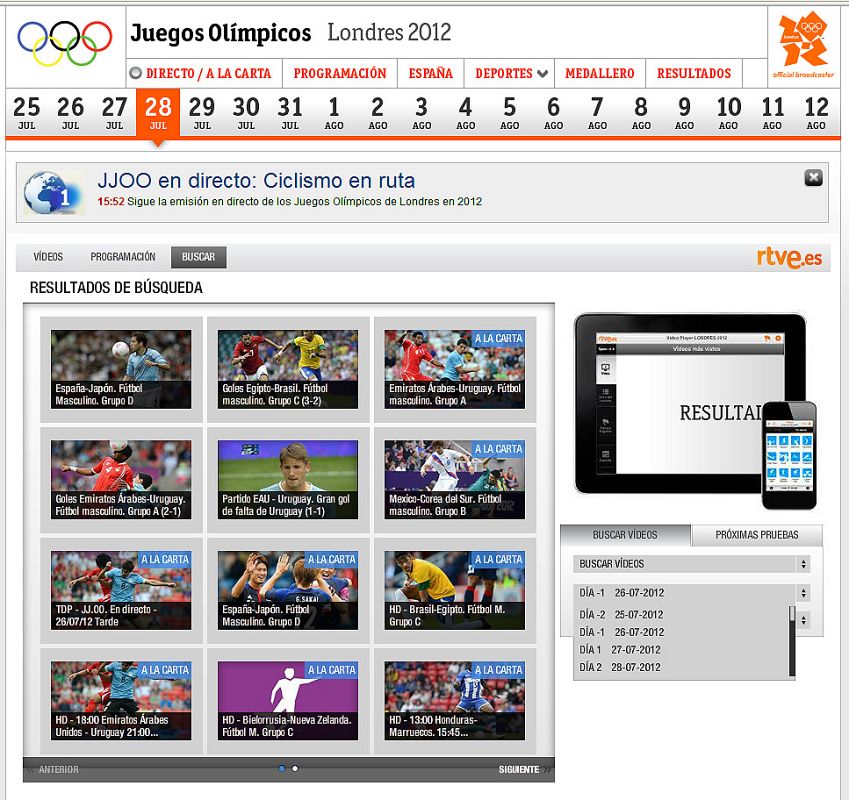Switch to the Próximas Pruebas tab
Viewport: 849px width, 800px height.
click(x=756, y=535)
